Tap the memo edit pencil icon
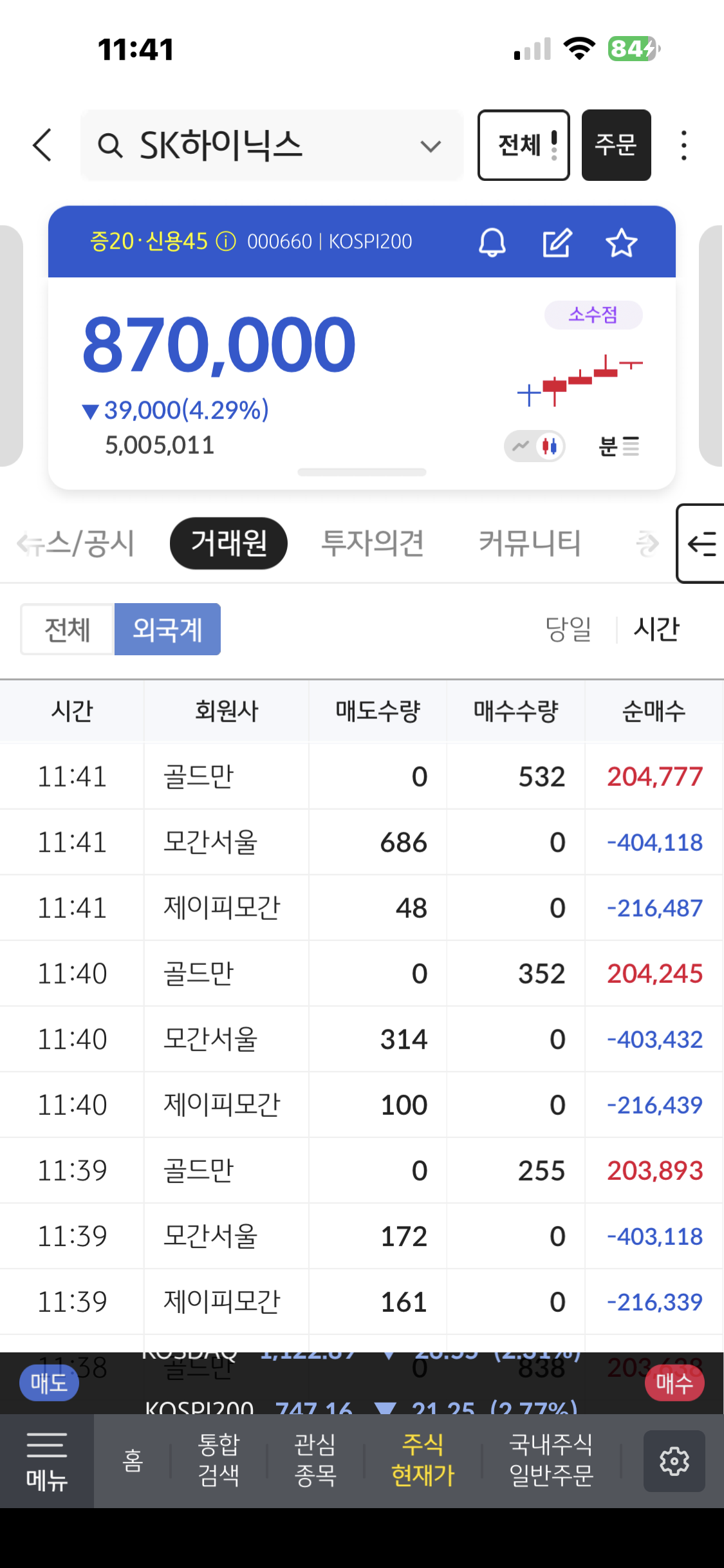Screen dimensions: 724x1568 pyautogui.click(x=557, y=243)
